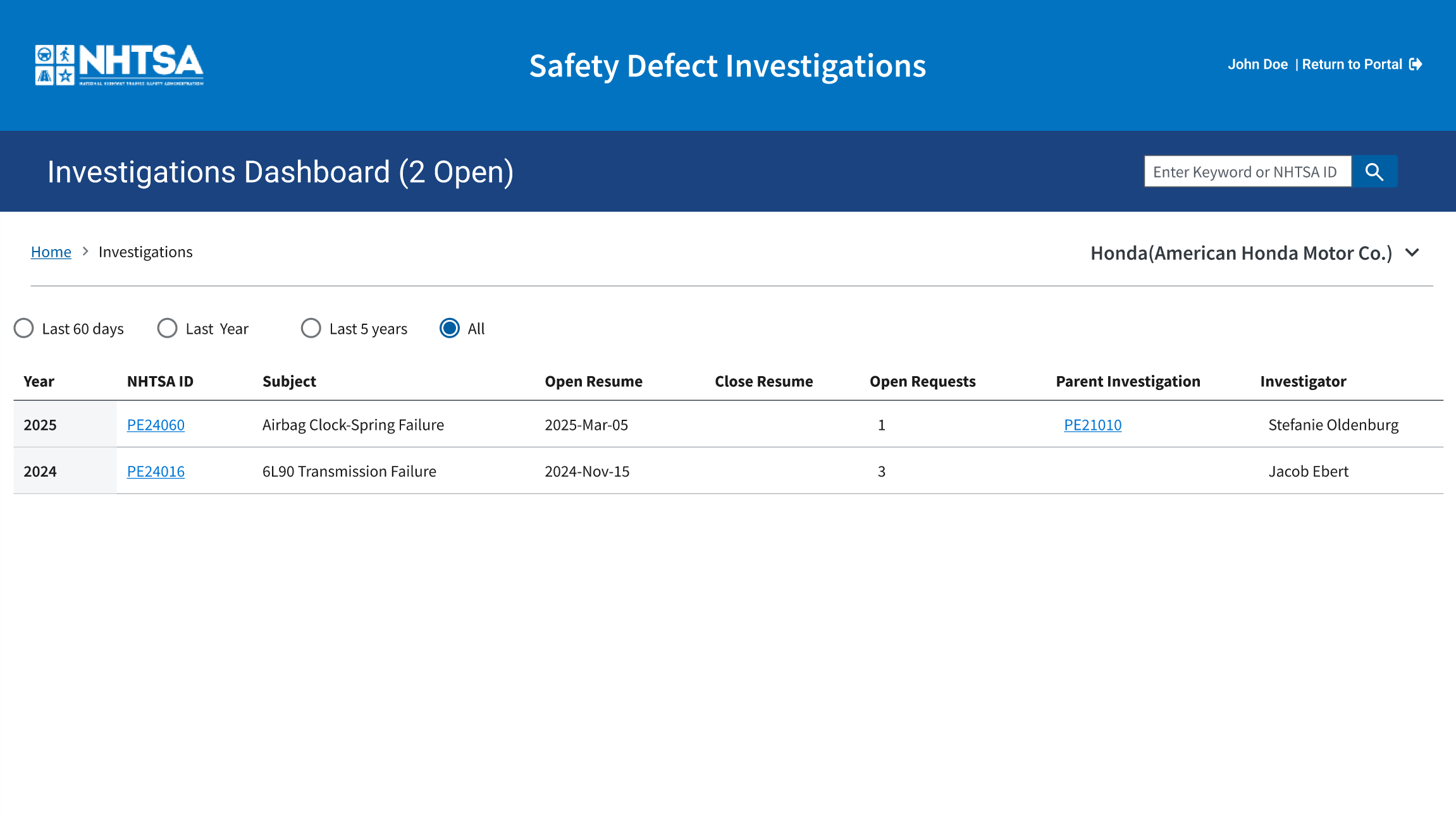Click Return to Portal link
1456x818 pixels.
point(1352,64)
